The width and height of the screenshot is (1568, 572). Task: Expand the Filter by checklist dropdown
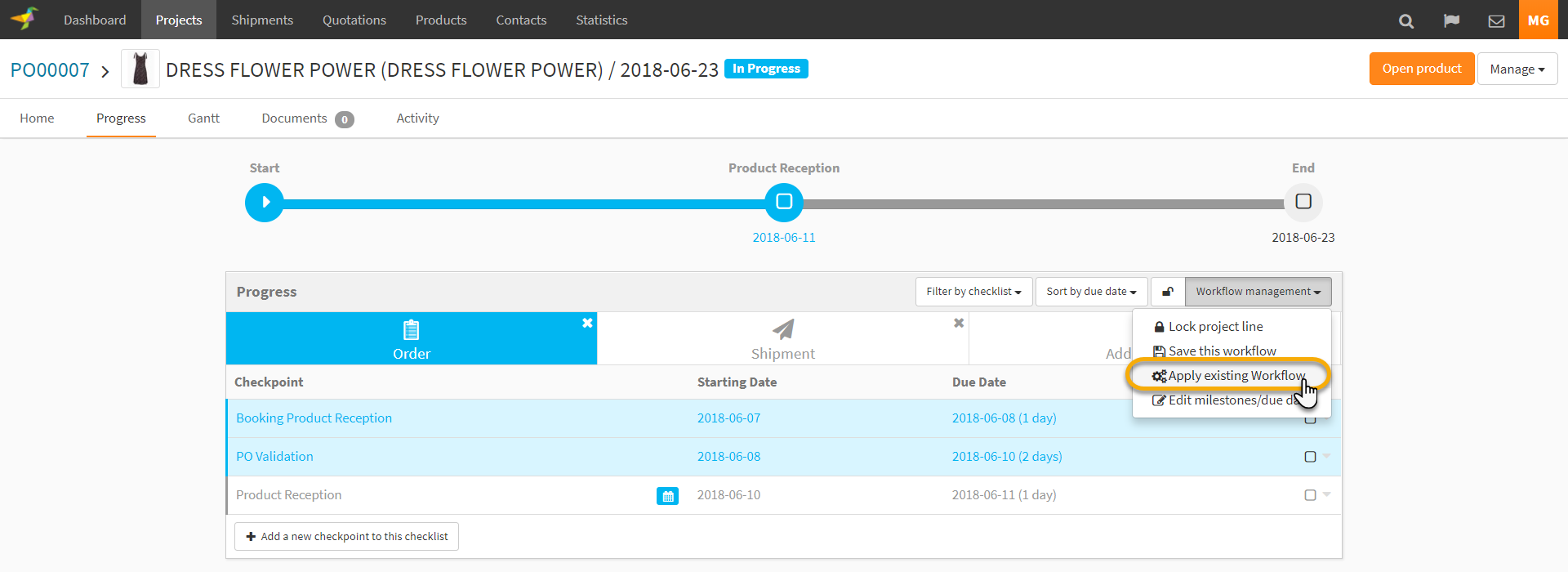973,292
